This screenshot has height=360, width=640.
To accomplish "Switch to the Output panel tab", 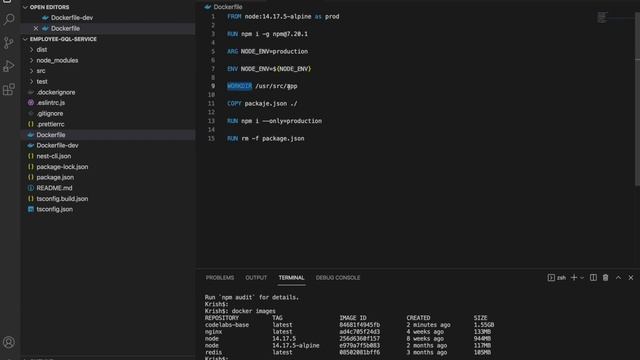I will (256, 278).
